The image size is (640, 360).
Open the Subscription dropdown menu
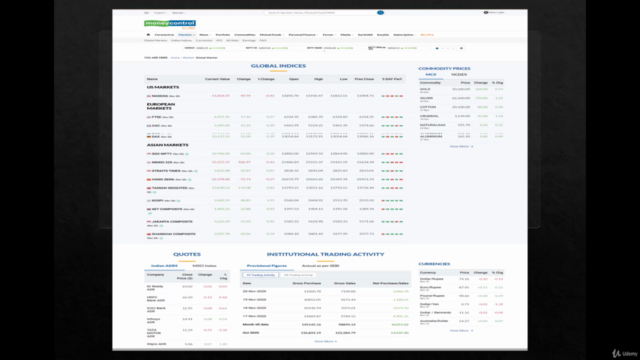404,35
